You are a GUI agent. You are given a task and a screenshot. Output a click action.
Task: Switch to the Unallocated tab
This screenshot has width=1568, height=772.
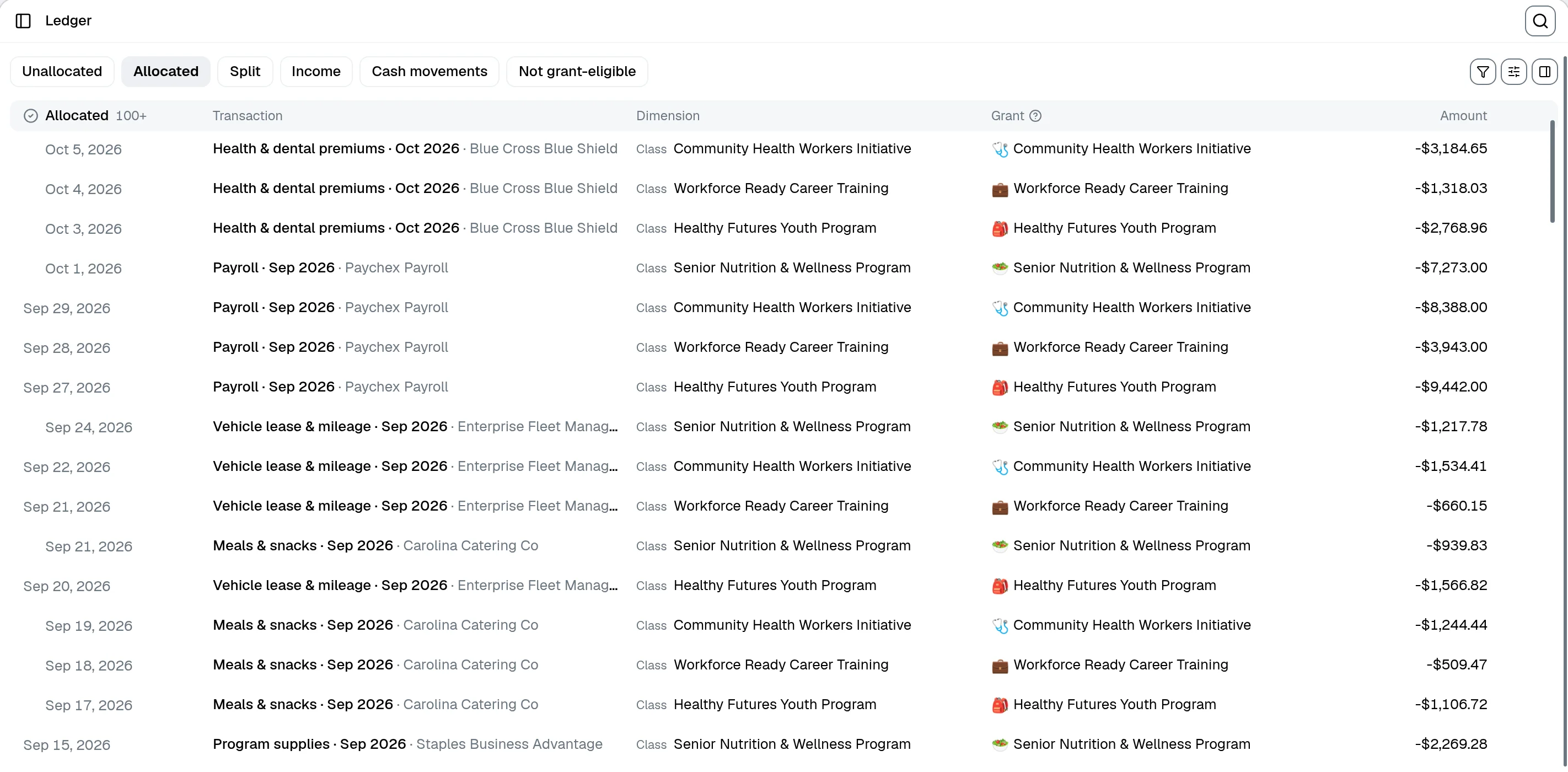(x=62, y=72)
